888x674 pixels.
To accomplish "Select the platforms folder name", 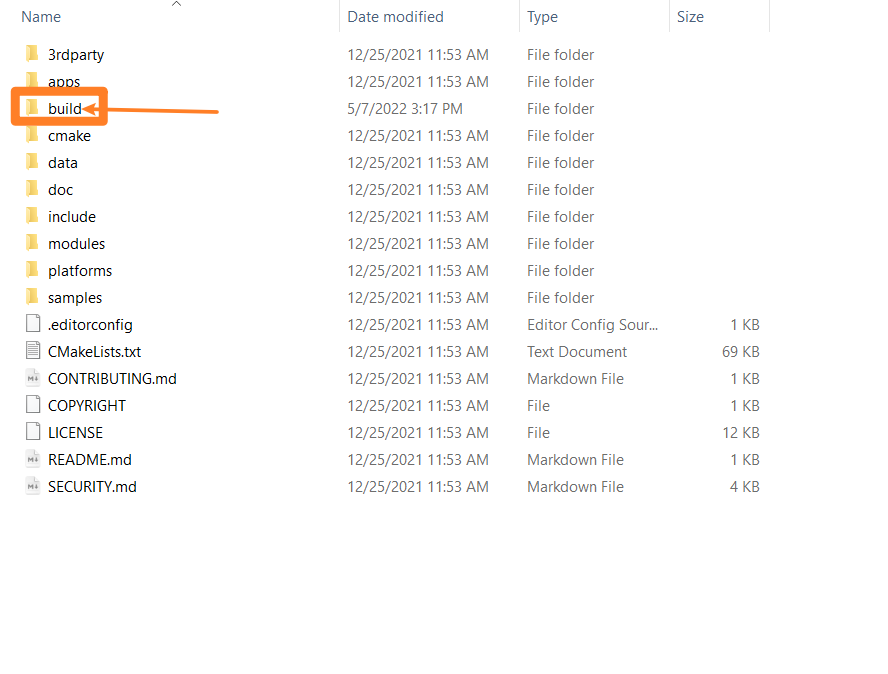I will [80, 271].
